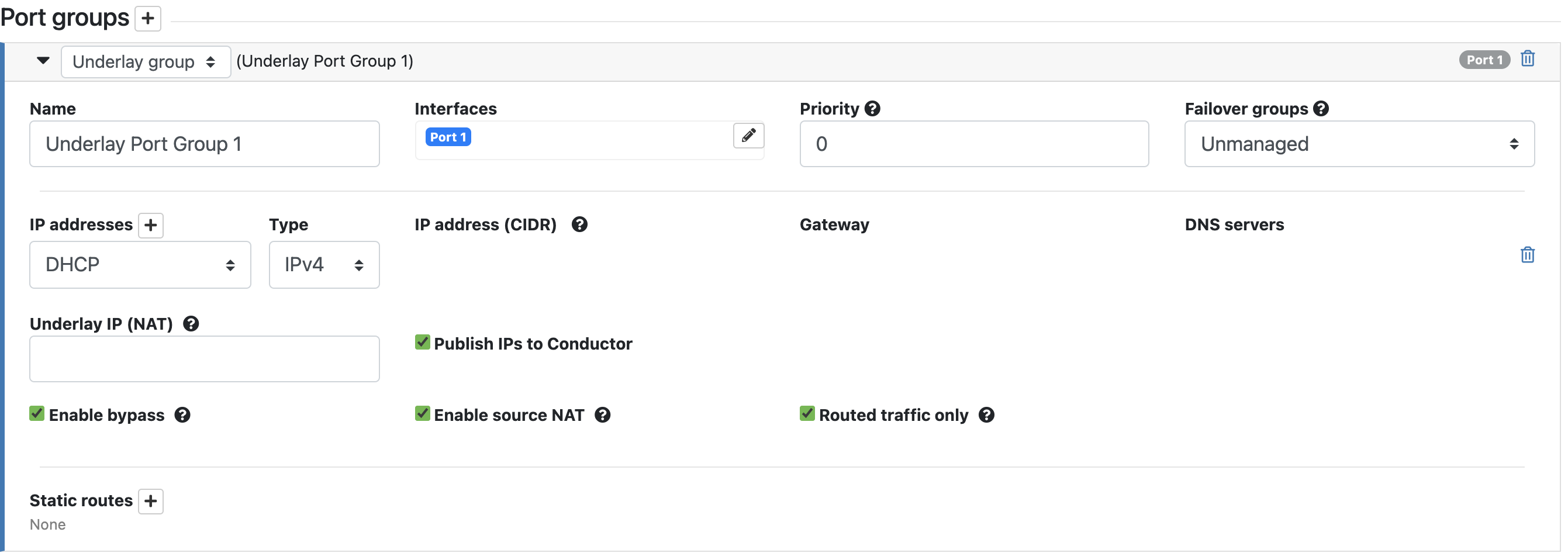
Task: Show help for Routed traffic only
Action: tap(986, 415)
